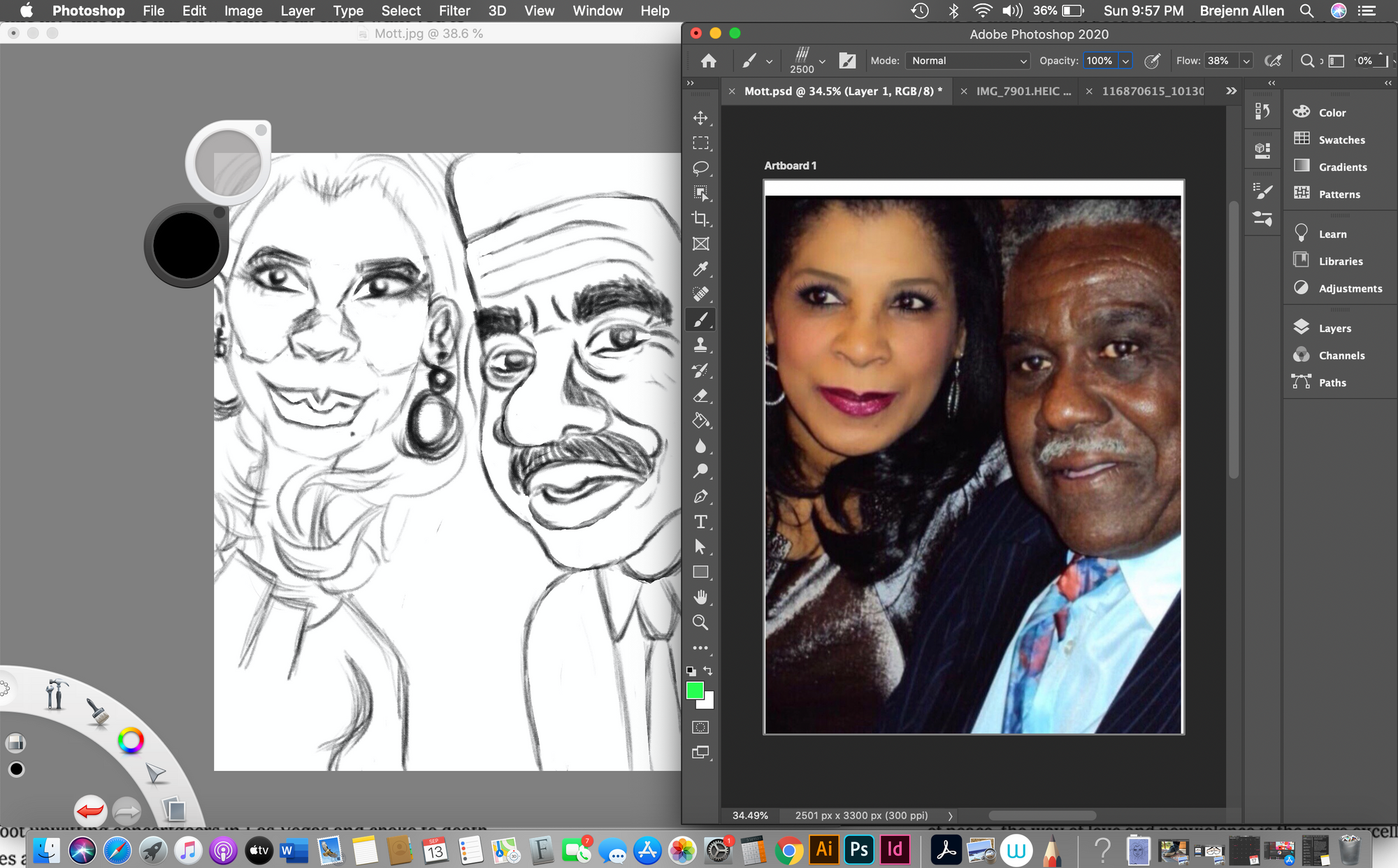Viewport: 1398px width, 868px height.
Task: Switch to the IMG_7901.HEIC document tab
Action: click(1022, 91)
